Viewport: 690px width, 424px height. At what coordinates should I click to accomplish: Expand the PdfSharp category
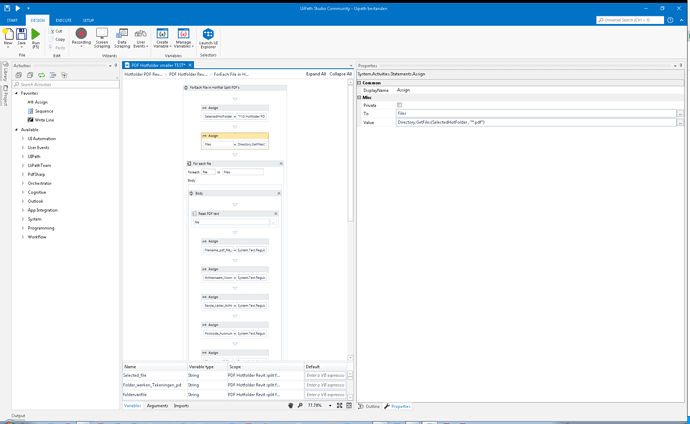(23, 174)
